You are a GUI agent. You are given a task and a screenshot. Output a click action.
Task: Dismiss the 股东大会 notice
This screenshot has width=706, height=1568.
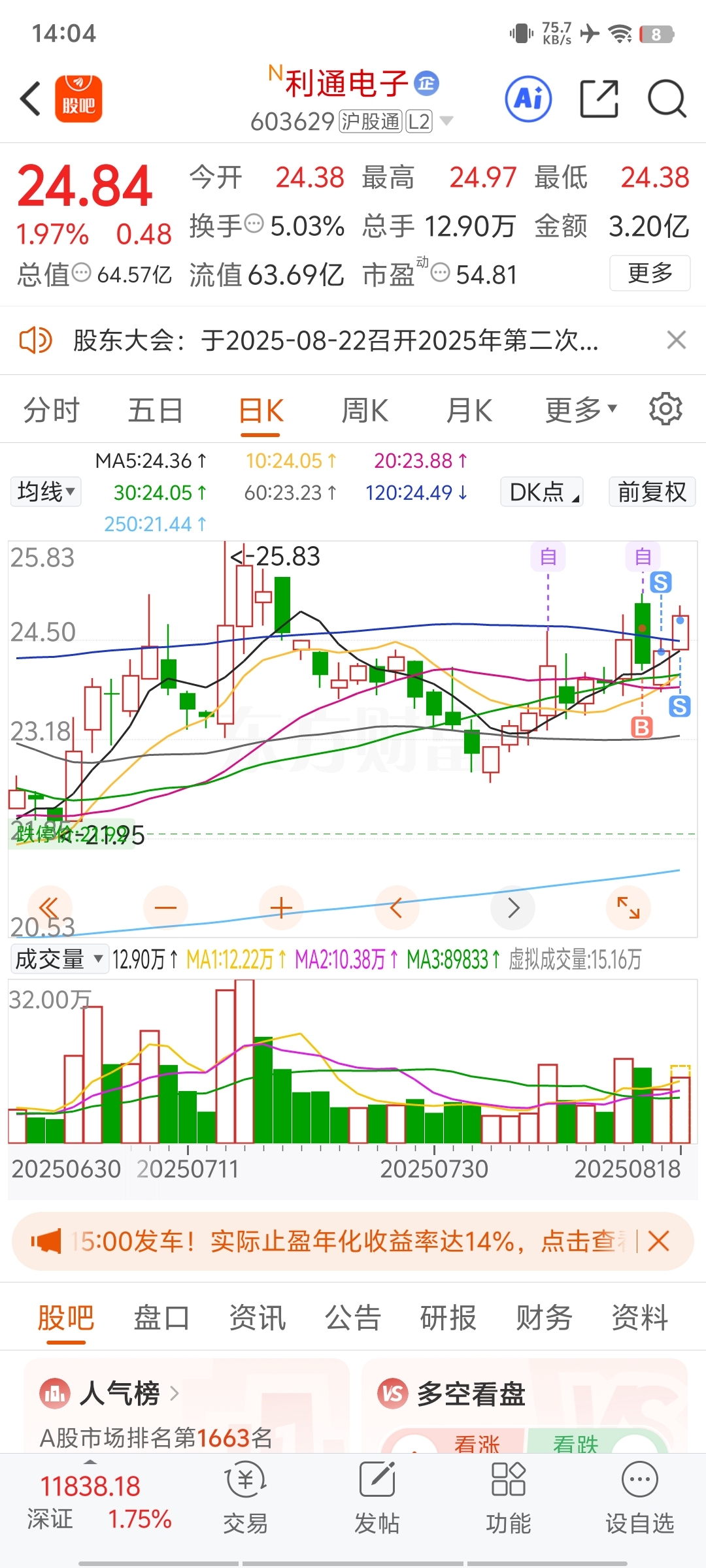pyautogui.click(x=676, y=340)
